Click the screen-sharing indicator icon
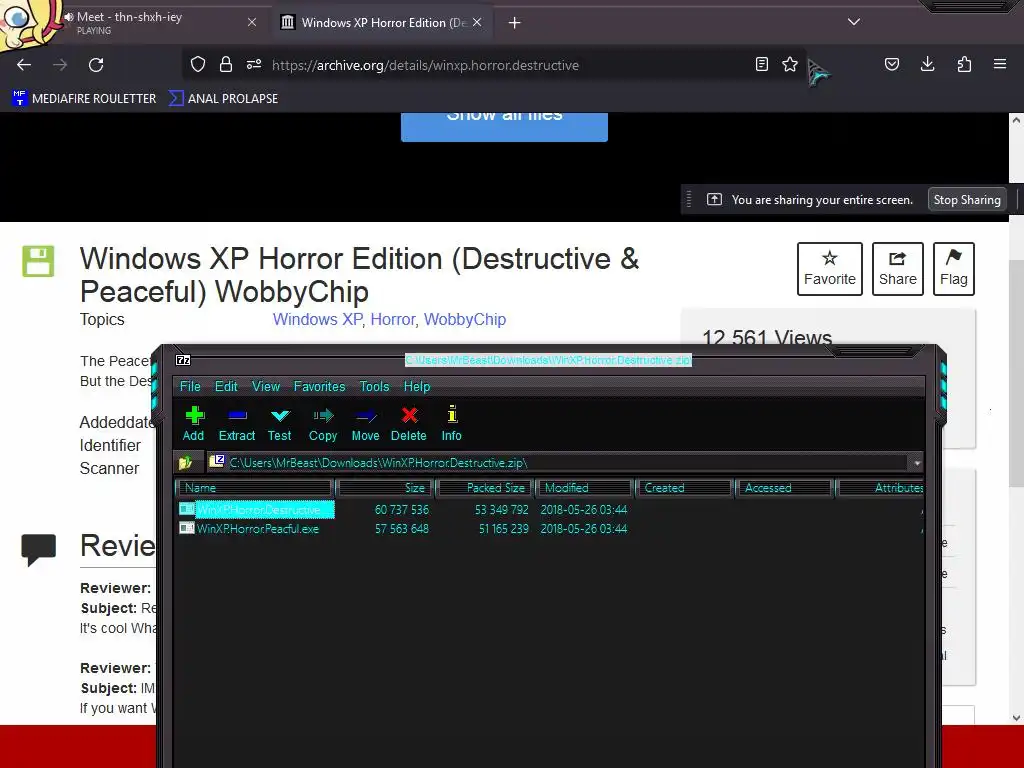 point(714,200)
